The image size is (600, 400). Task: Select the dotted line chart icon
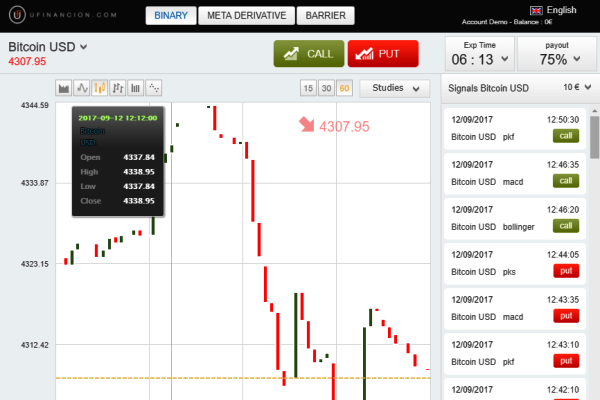pyautogui.click(x=153, y=88)
